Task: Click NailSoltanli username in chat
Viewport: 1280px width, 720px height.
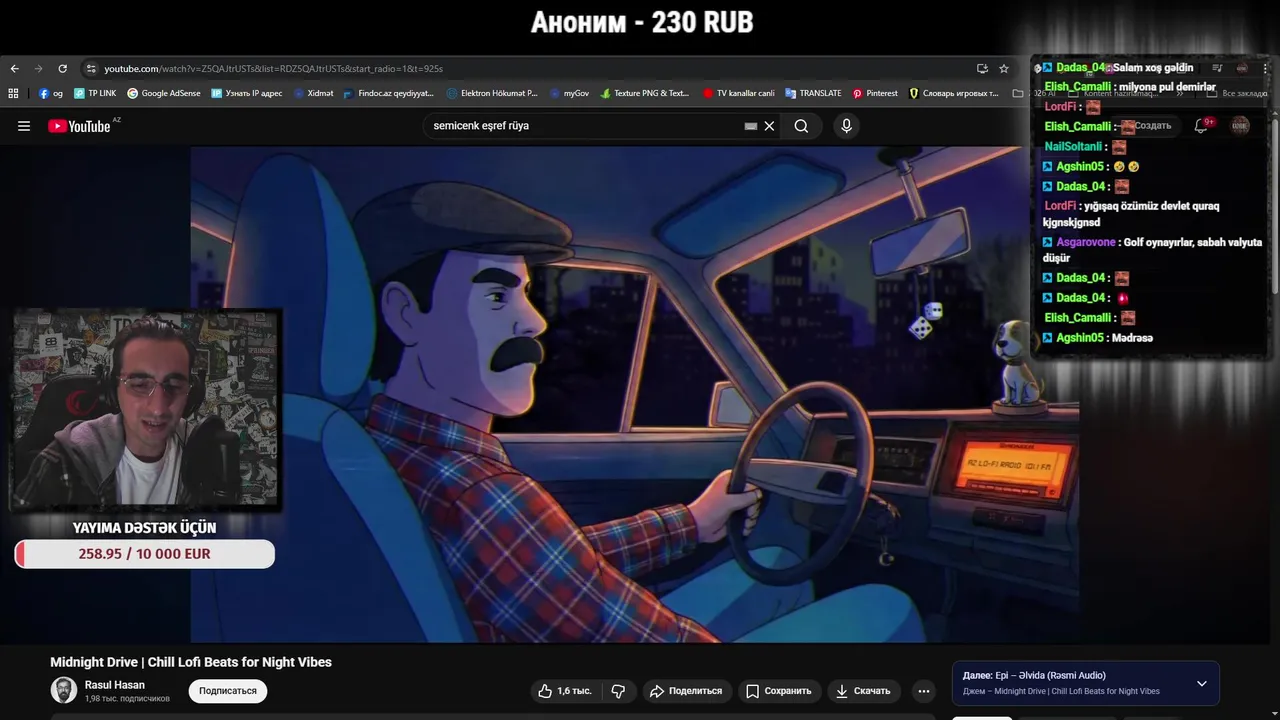Action: (1073, 147)
